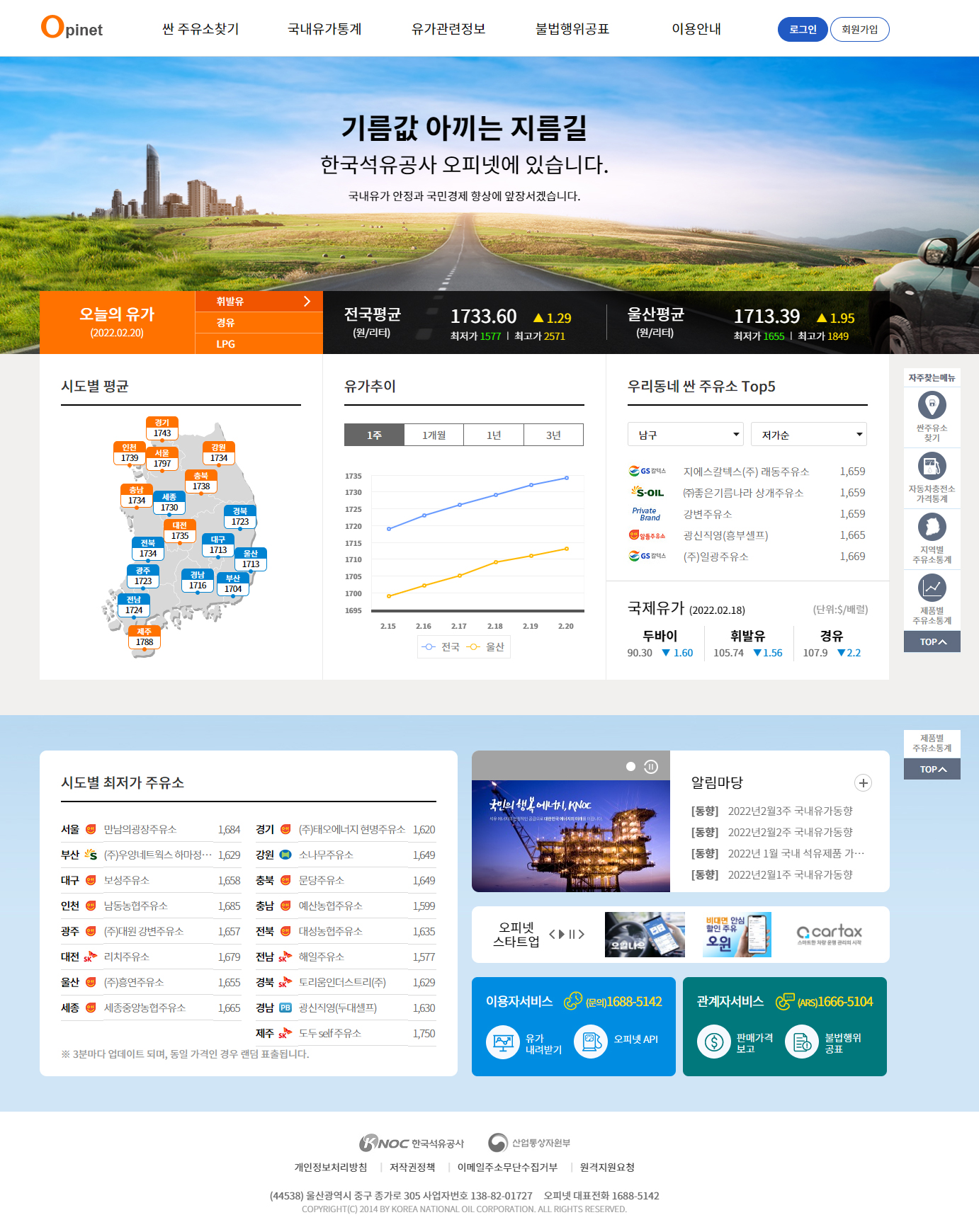Click the 오피넷 API icon
979x1232 pixels.
coord(591,1042)
